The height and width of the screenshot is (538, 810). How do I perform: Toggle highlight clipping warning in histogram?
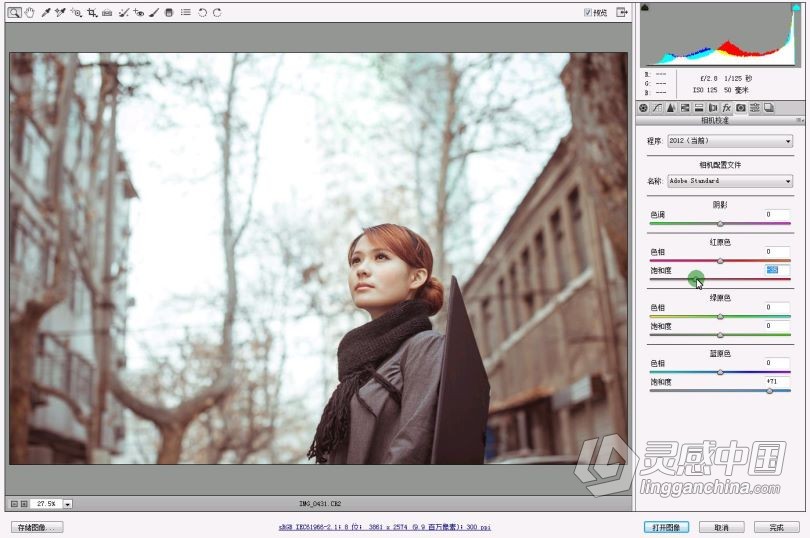pyautogui.click(x=796, y=7)
